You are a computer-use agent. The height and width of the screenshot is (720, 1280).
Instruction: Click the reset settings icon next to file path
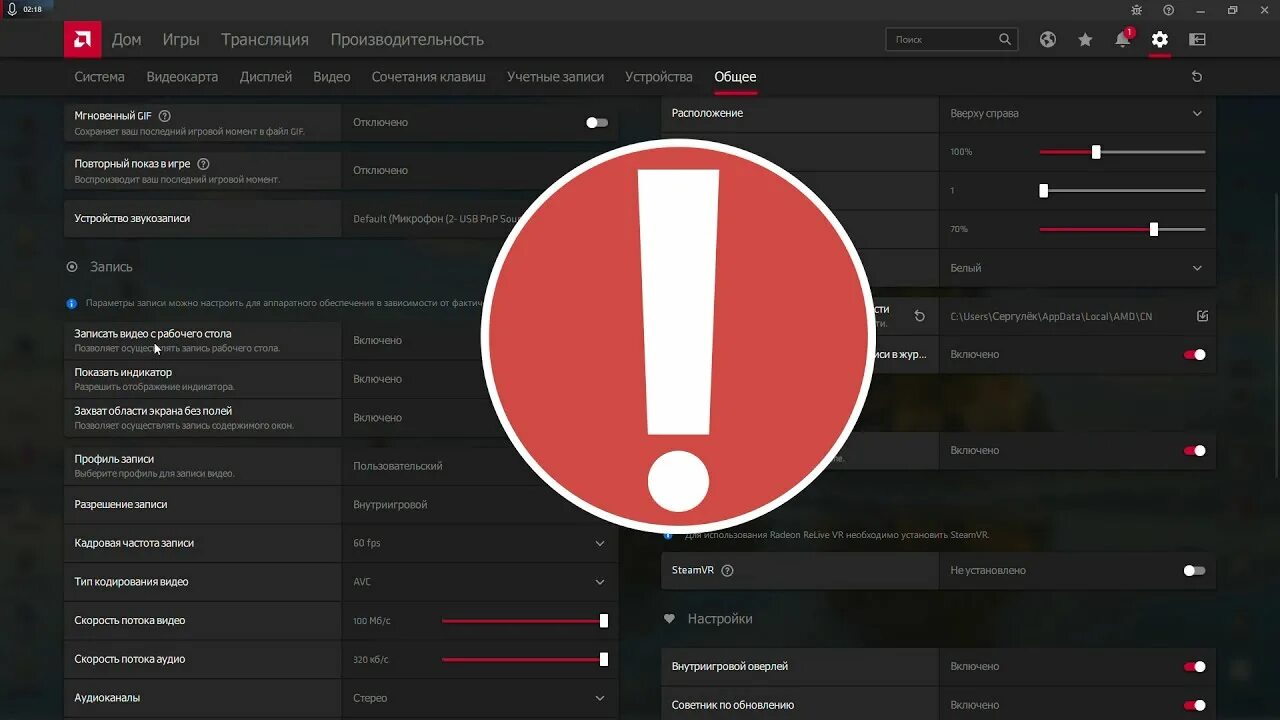pos(919,315)
